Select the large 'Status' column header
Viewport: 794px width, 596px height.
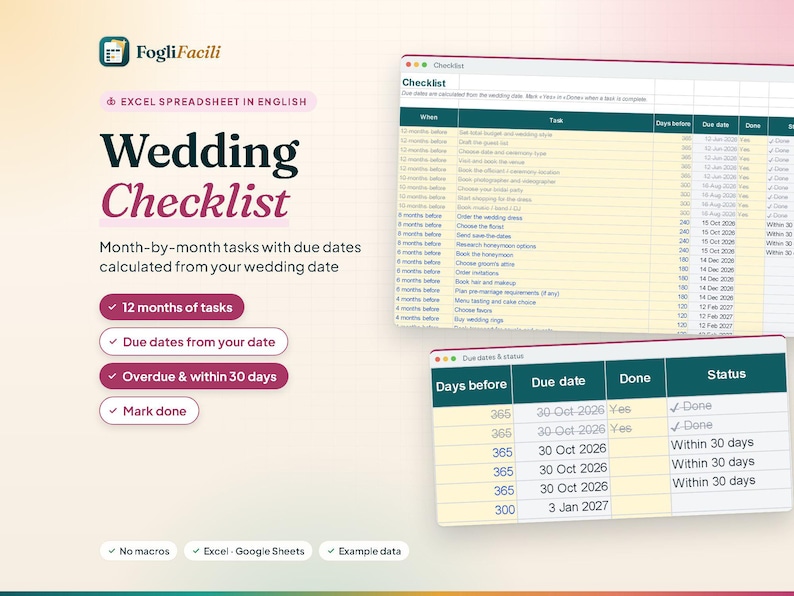(726, 374)
